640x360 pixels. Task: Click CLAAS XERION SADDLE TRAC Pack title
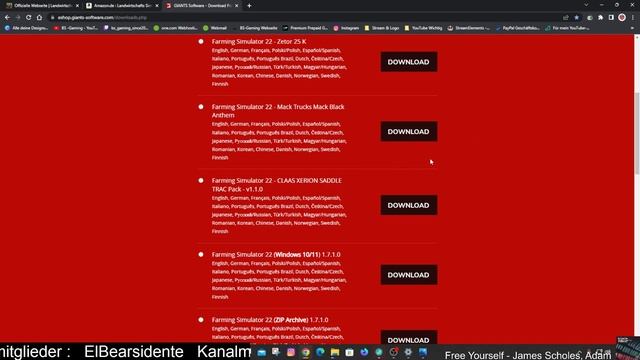click(x=277, y=185)
